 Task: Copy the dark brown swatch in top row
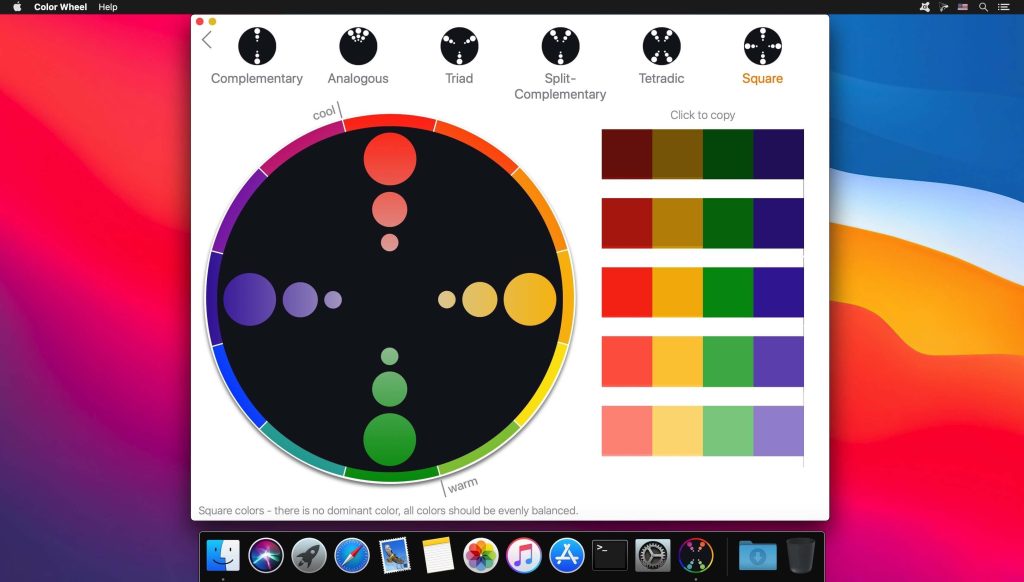click(x=678, y=154)
